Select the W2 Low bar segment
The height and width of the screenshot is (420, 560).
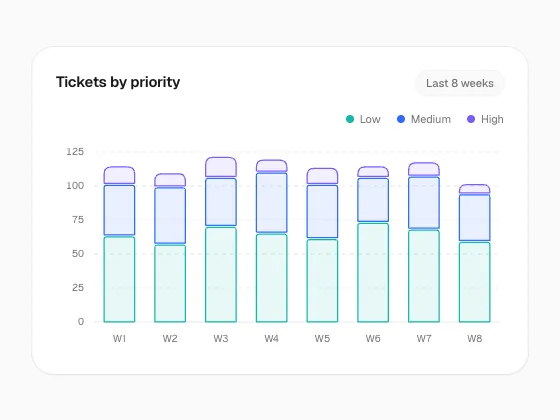coord(170,284)
